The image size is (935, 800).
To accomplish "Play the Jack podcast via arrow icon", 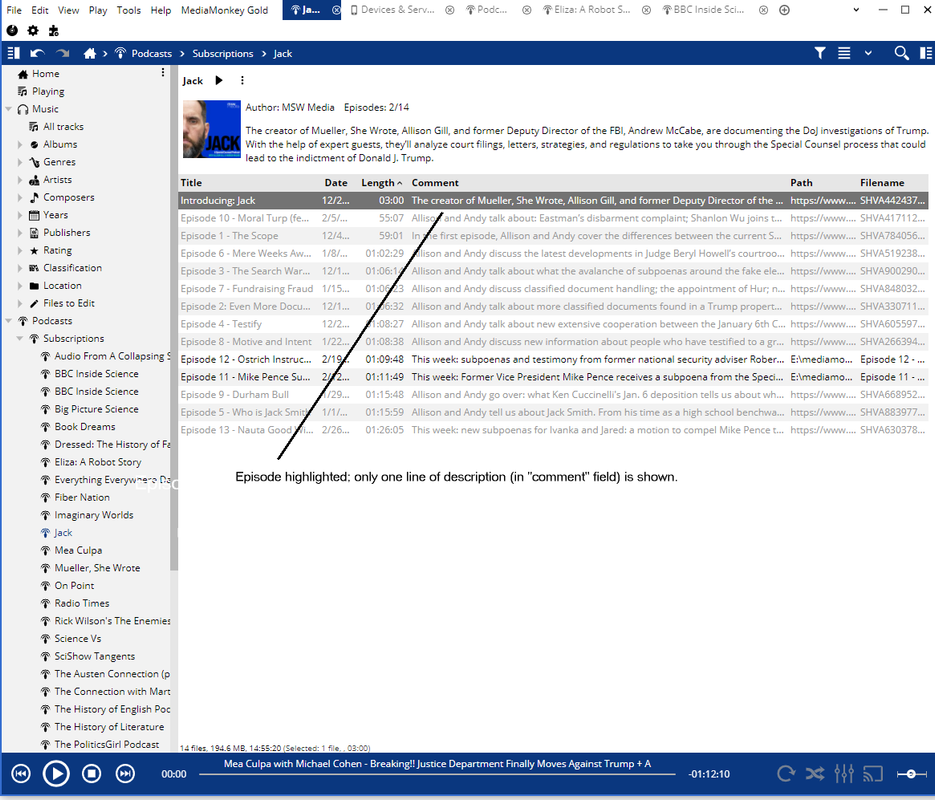I will coord(219,80).
